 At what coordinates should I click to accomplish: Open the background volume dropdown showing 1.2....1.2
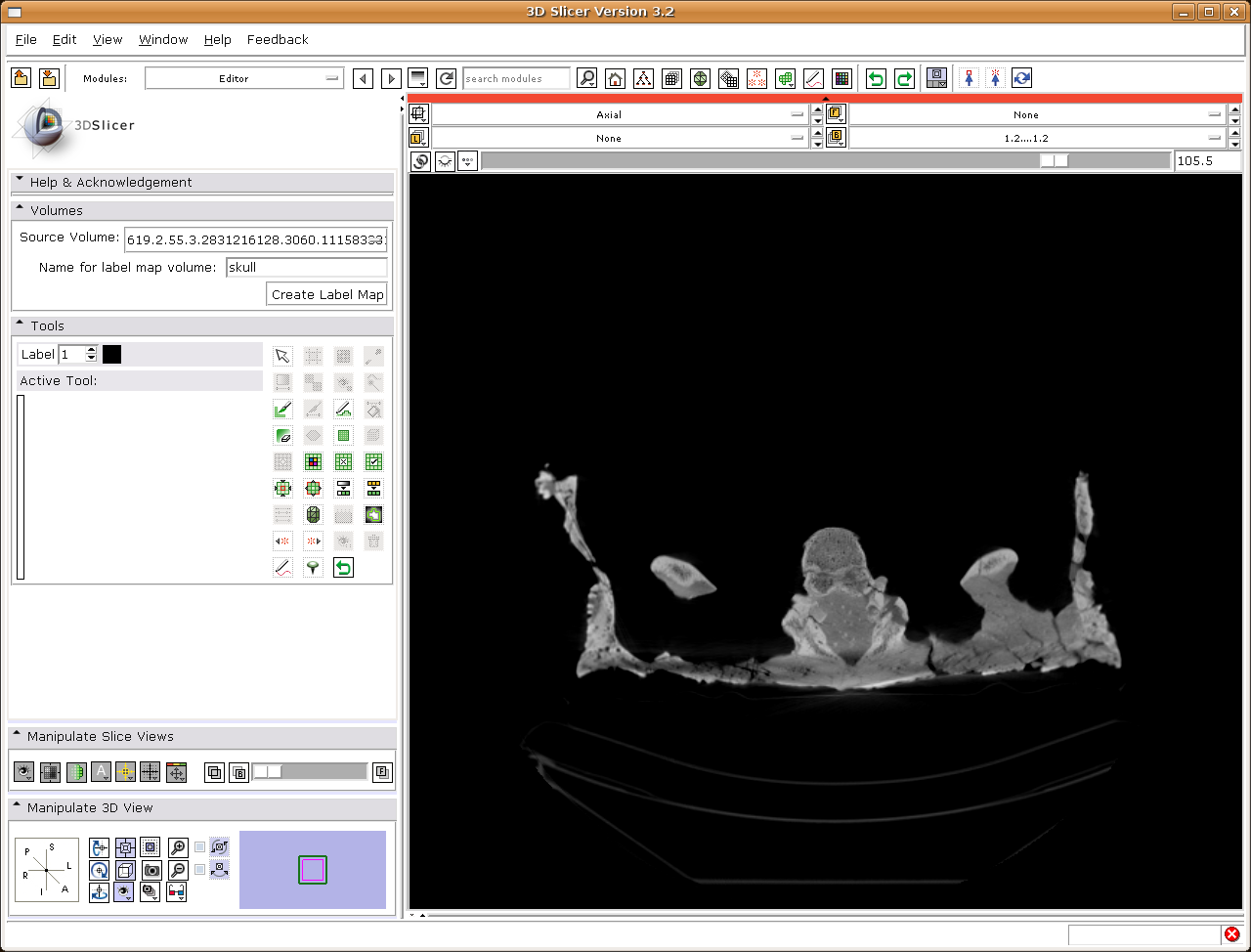pyautogui.click(x=1037, y=138)
